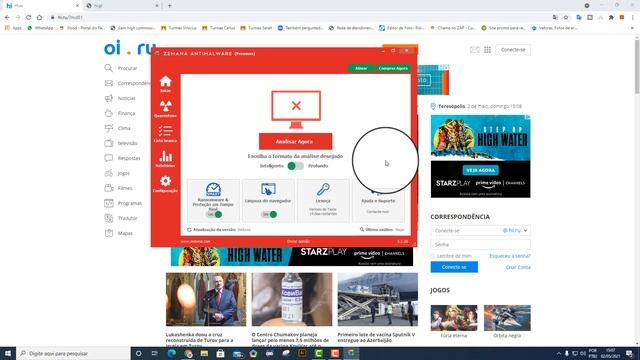Image resolution: width=640 pixels, height=360 pixels.
Task: Open the @hi.ru domain dropdown
Action: tap(515, 231)
